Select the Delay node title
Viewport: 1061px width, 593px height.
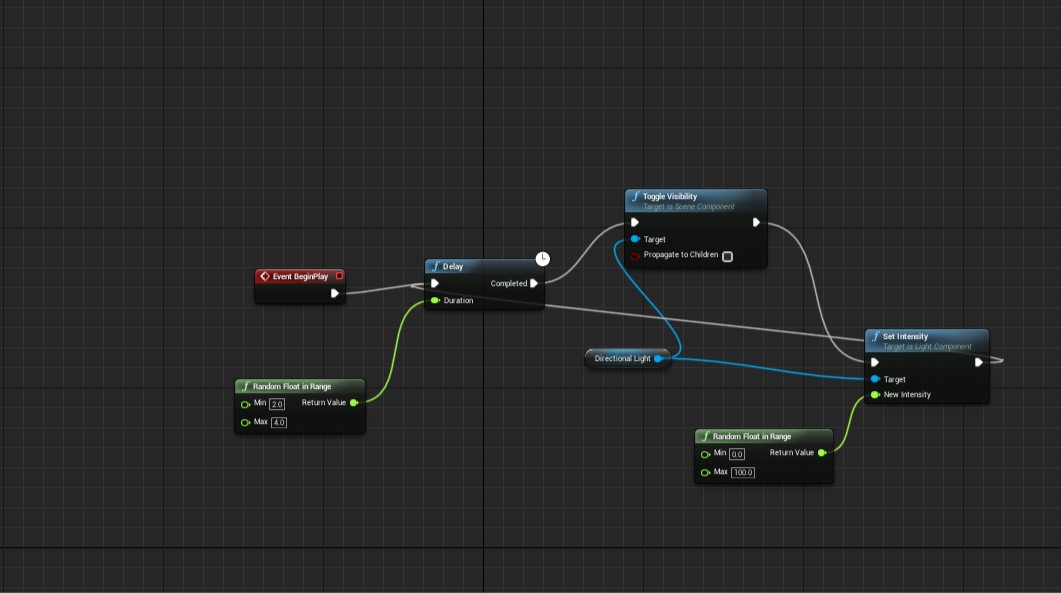click(x=453, y=266)
